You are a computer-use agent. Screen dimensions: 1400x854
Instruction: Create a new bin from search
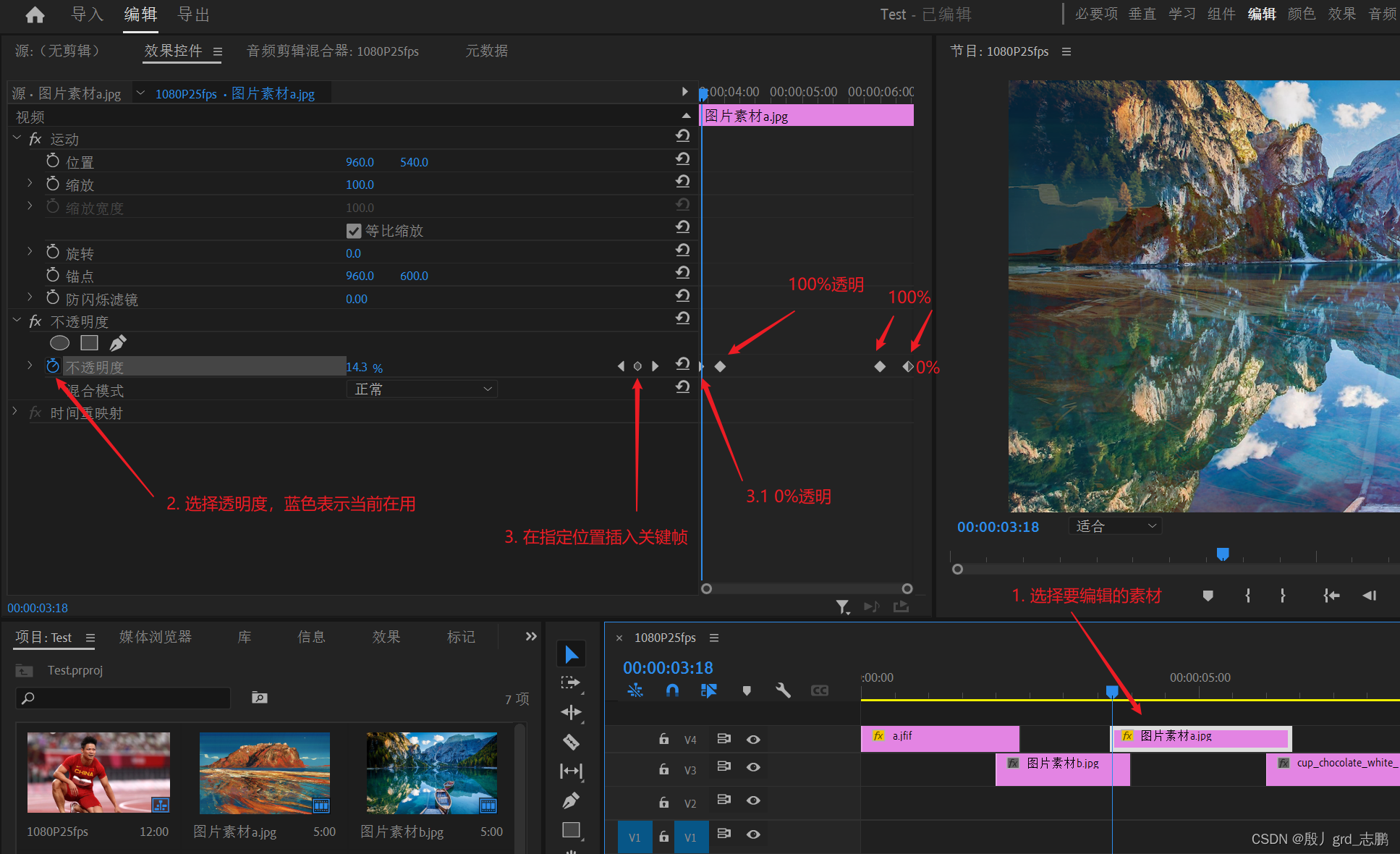(x=259, y=698)
